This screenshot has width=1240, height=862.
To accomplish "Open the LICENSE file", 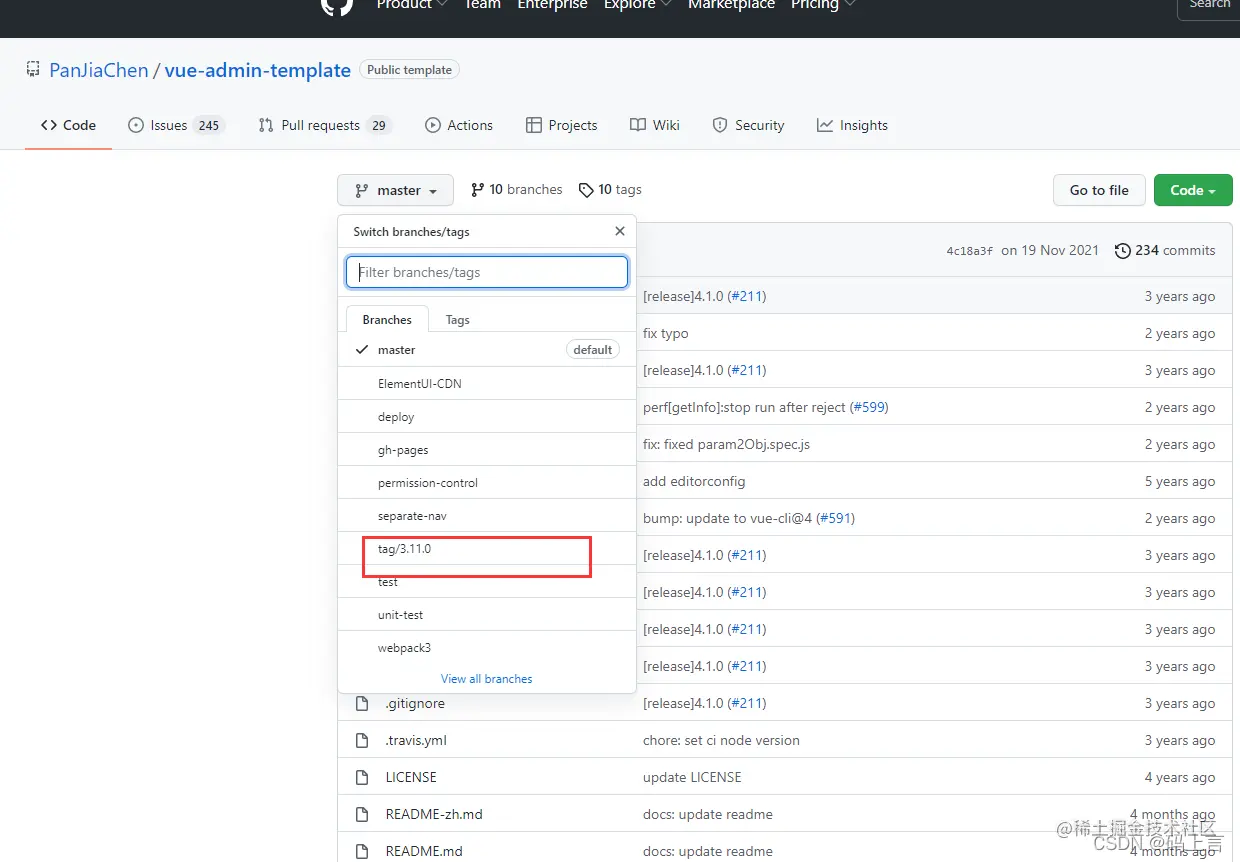I will point(411,777).
